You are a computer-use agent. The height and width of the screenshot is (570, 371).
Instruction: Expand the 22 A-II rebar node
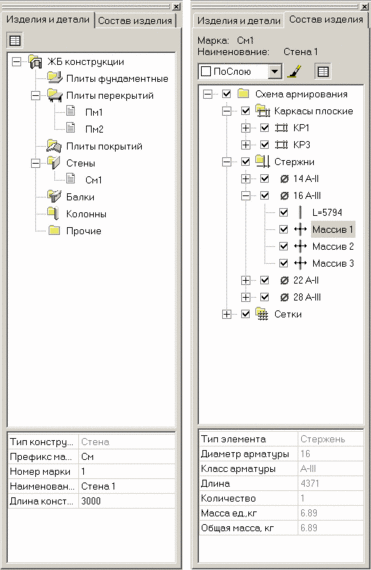[246, 280]
